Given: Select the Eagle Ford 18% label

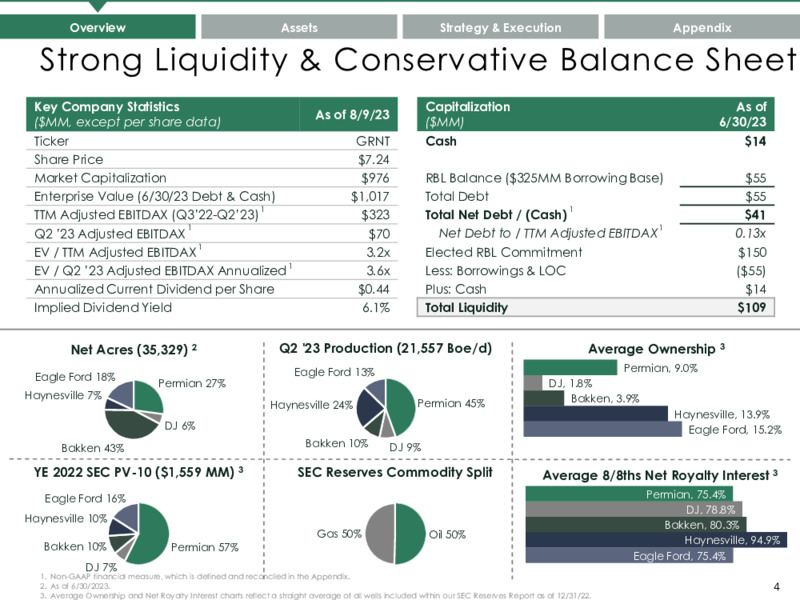Looking at the screenshot, I should (x=75, y=377).
